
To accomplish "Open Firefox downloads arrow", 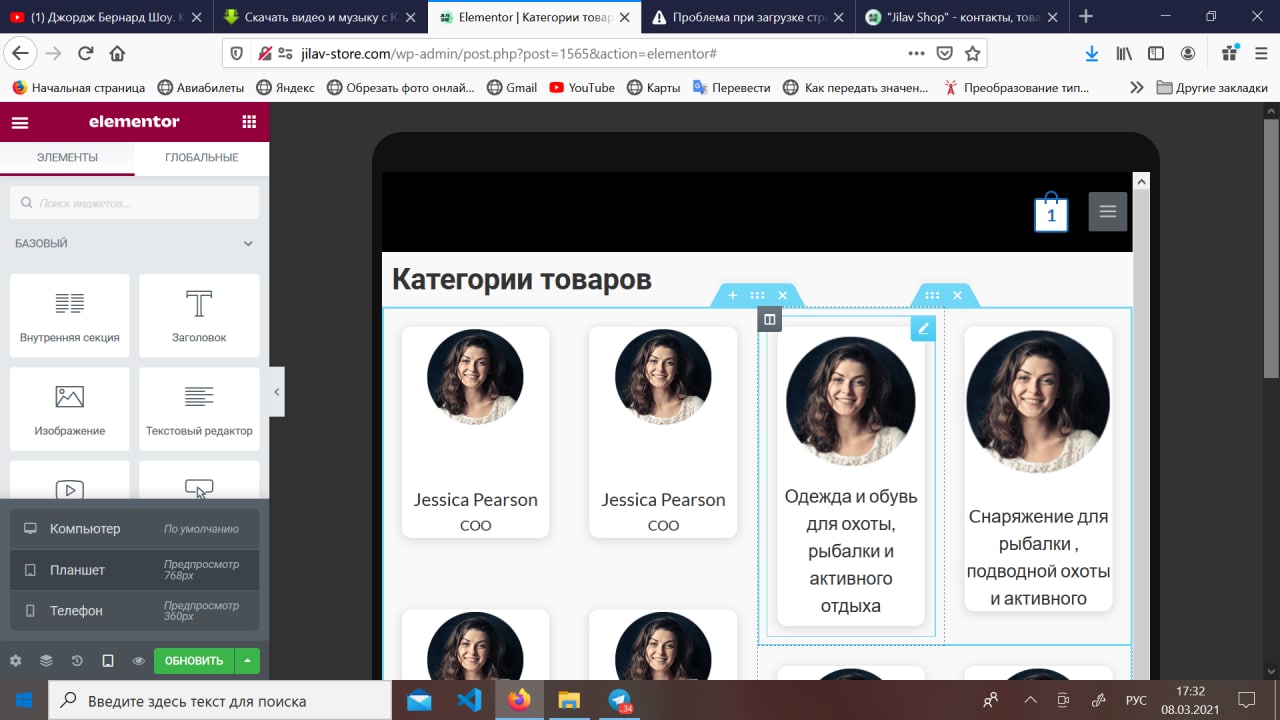I will pyautogui.click(x=1092, y=54).
